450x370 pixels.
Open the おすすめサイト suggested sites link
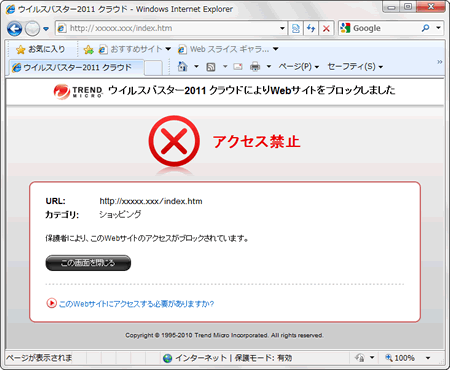(130, 49)
